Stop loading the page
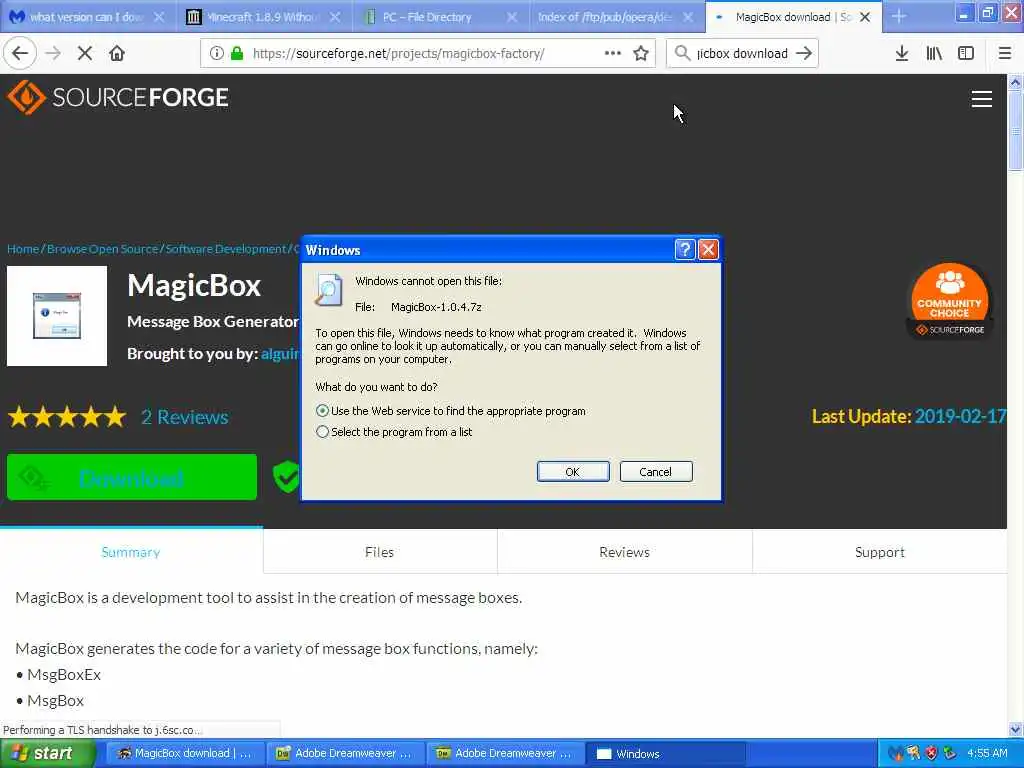The height and width of the screenshot is (768, 1024). coord(85,54)
